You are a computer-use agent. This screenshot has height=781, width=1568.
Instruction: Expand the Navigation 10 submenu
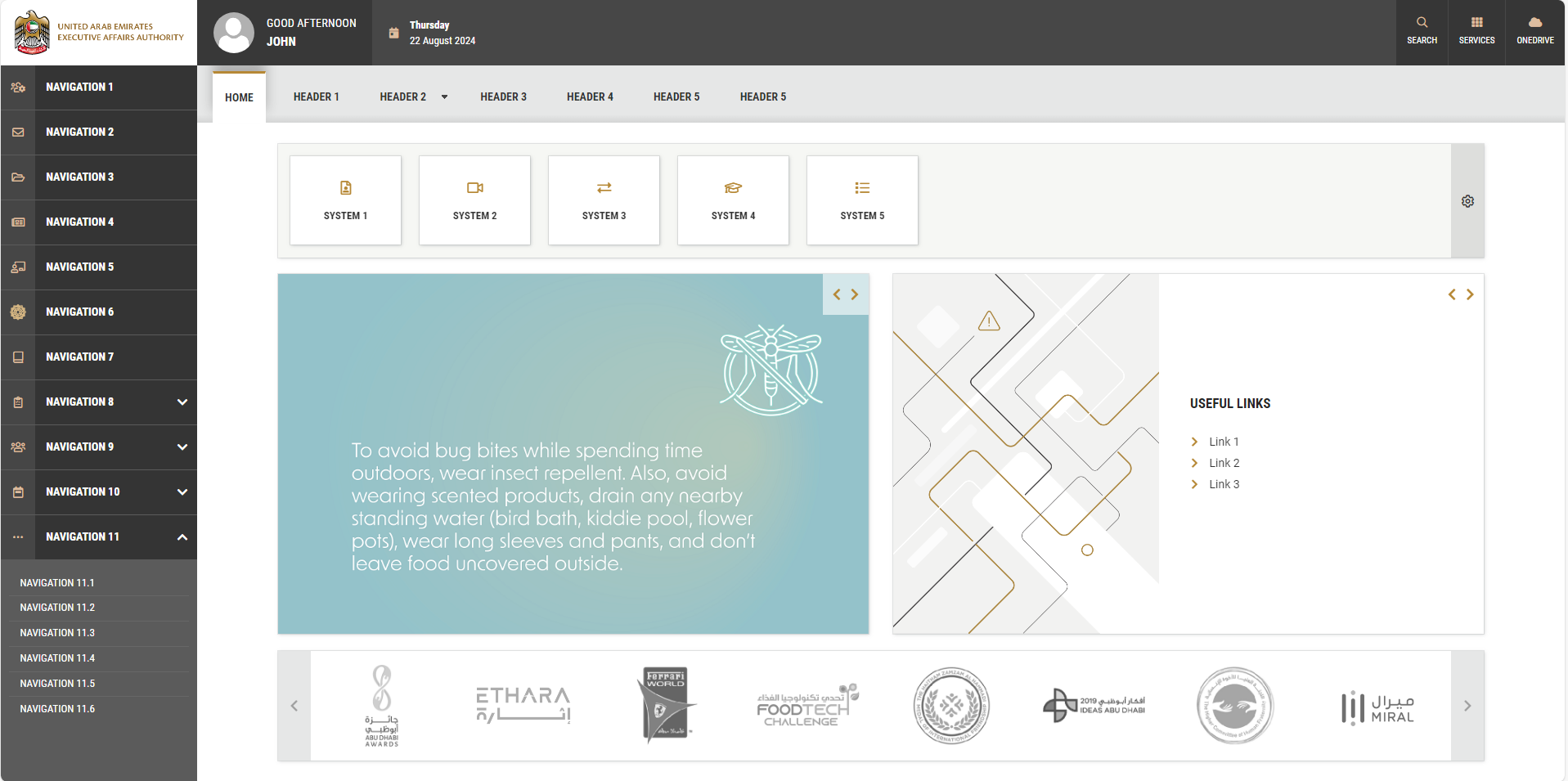tap(182, 492)
